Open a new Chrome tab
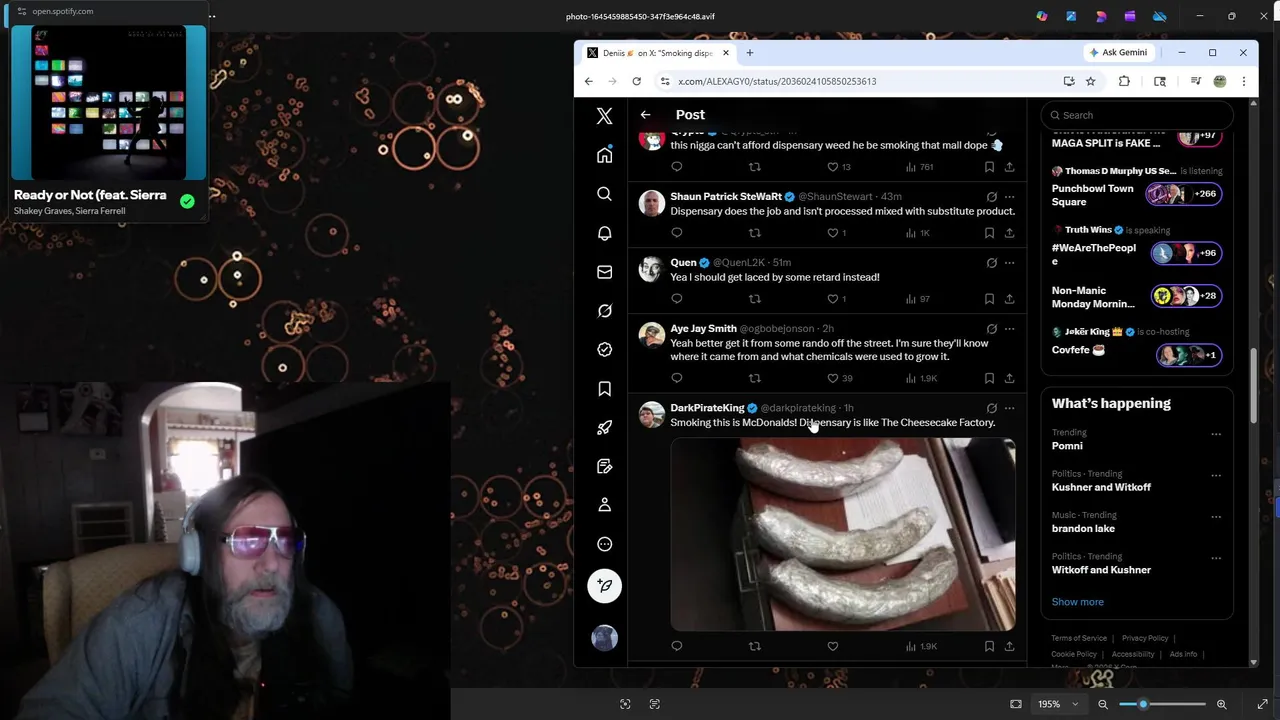1280x720 pixels. tap(749, 53)
